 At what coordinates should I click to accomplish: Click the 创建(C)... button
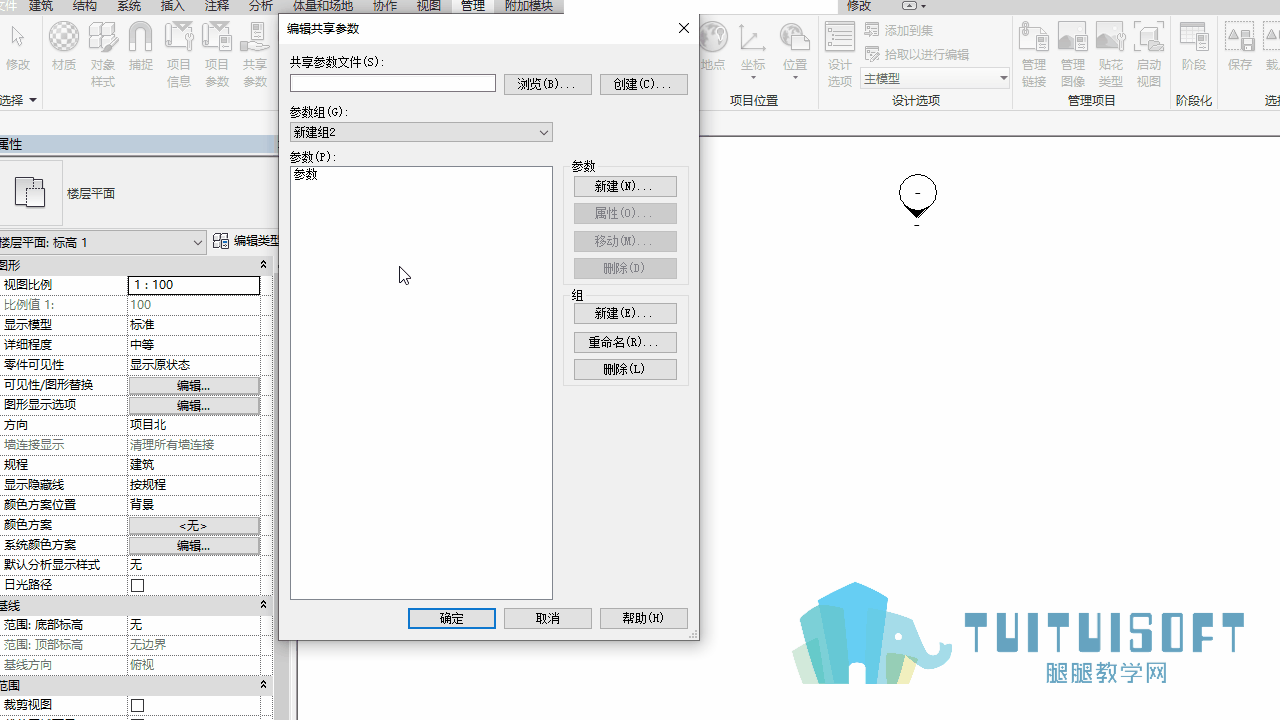(644, 84)
